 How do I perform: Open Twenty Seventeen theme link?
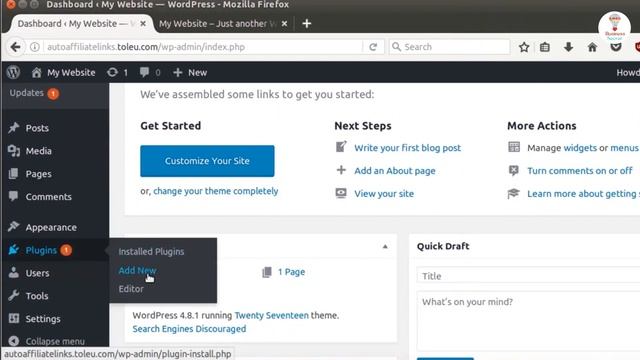point(271,316)
